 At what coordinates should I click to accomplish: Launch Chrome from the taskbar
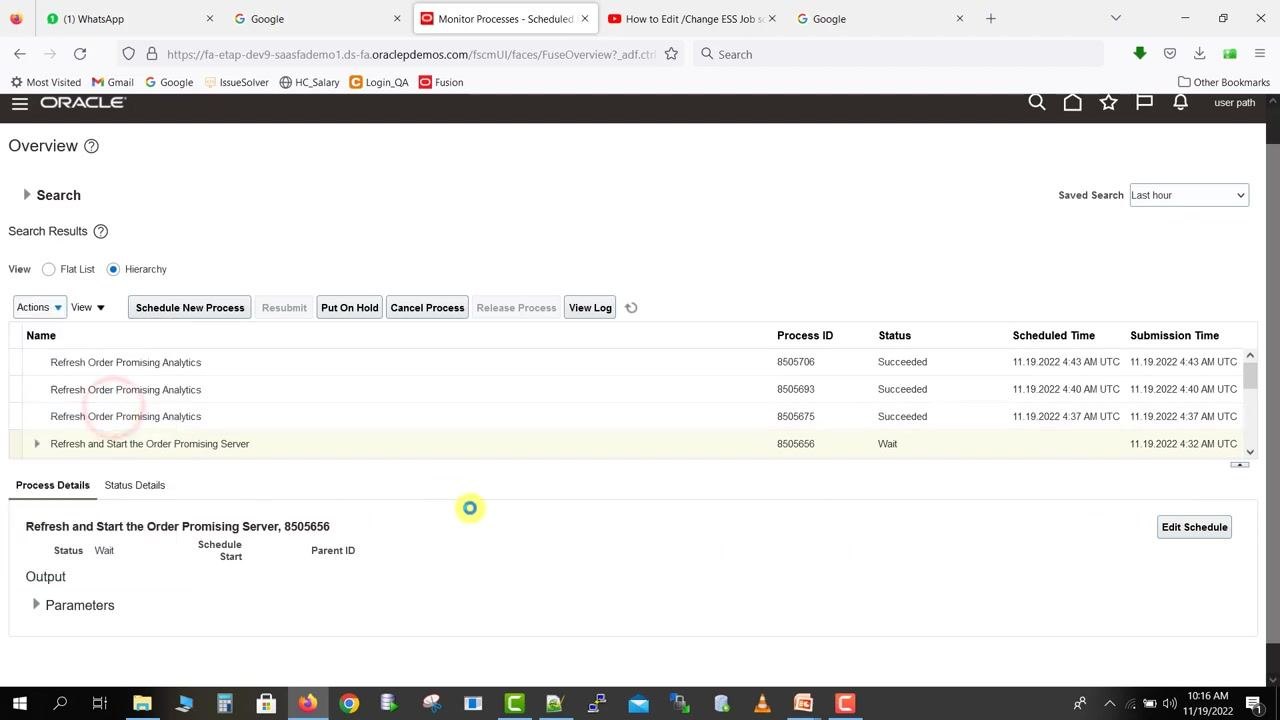(x=349, y=704)
